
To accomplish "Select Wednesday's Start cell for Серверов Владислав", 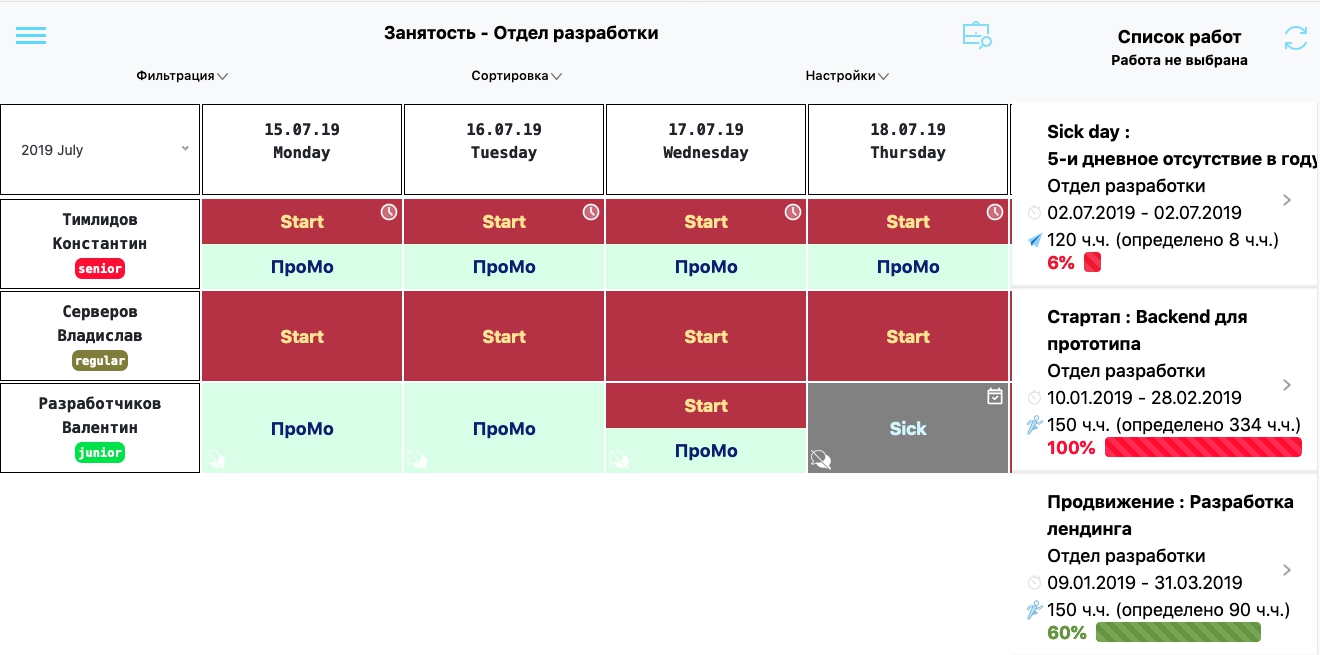I will click(705, 337).
